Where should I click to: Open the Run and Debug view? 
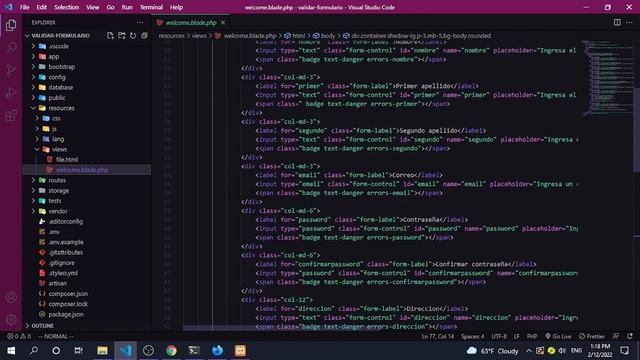[11, 93]
